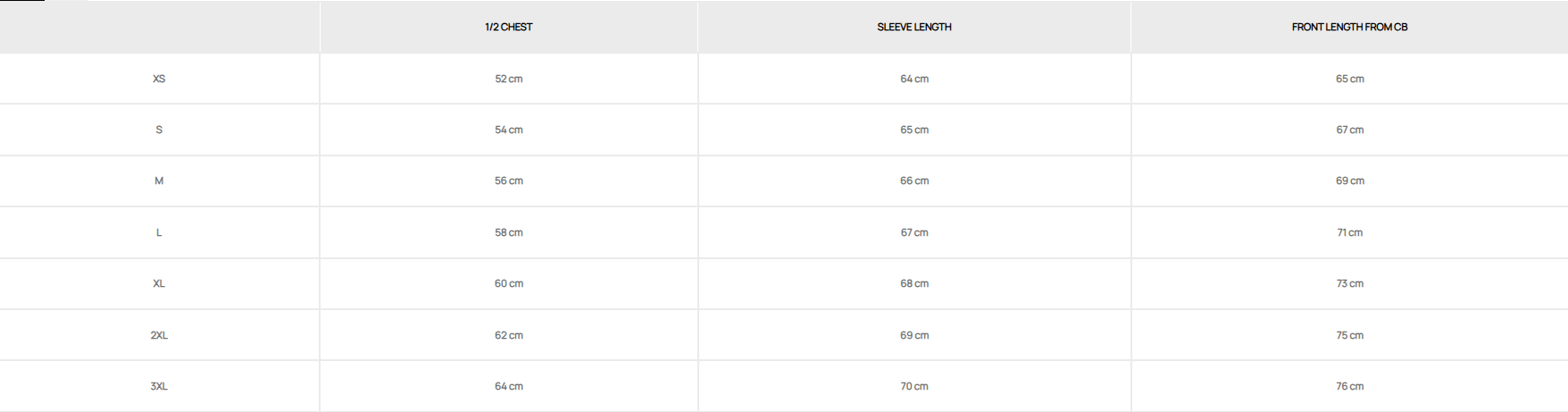
Task: Click the 76 cm front length for 3XL
Action: click(1349, 386)
